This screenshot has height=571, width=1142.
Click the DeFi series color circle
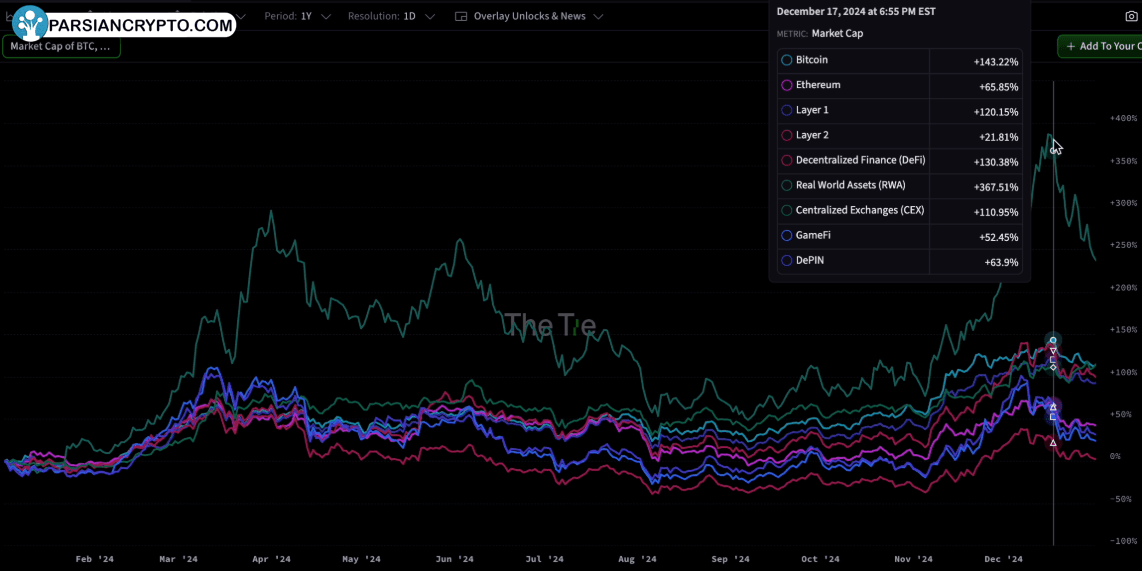[787, 161]
